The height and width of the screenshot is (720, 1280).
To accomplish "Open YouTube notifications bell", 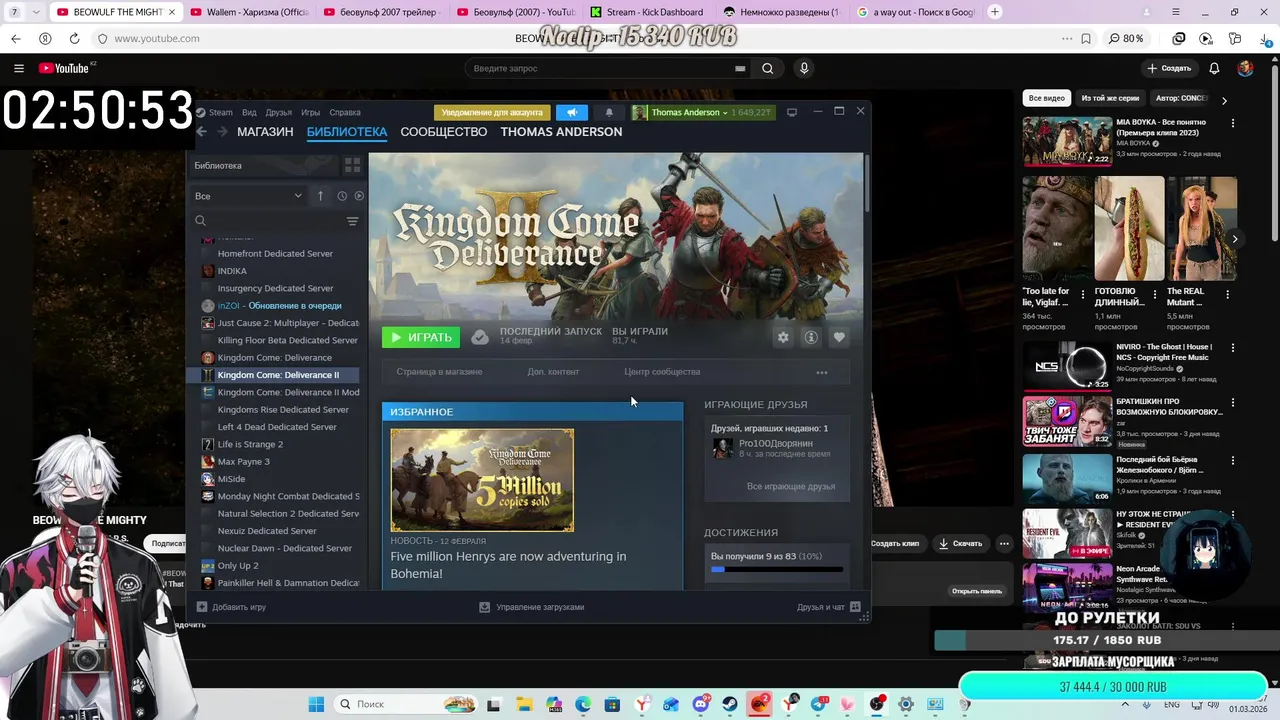I will click(x=1214, y=68).
